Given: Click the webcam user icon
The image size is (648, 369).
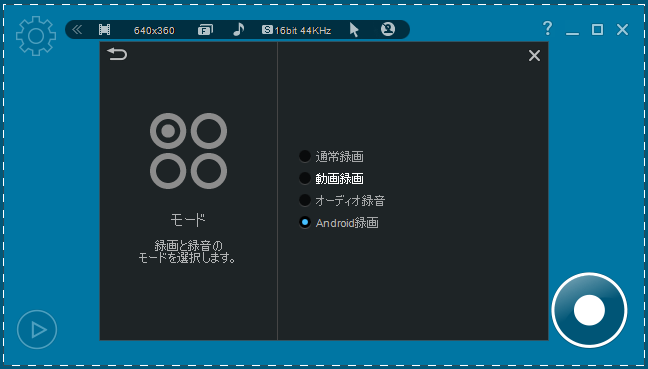Looking at the screenshot, I should [x=388, y=29].
